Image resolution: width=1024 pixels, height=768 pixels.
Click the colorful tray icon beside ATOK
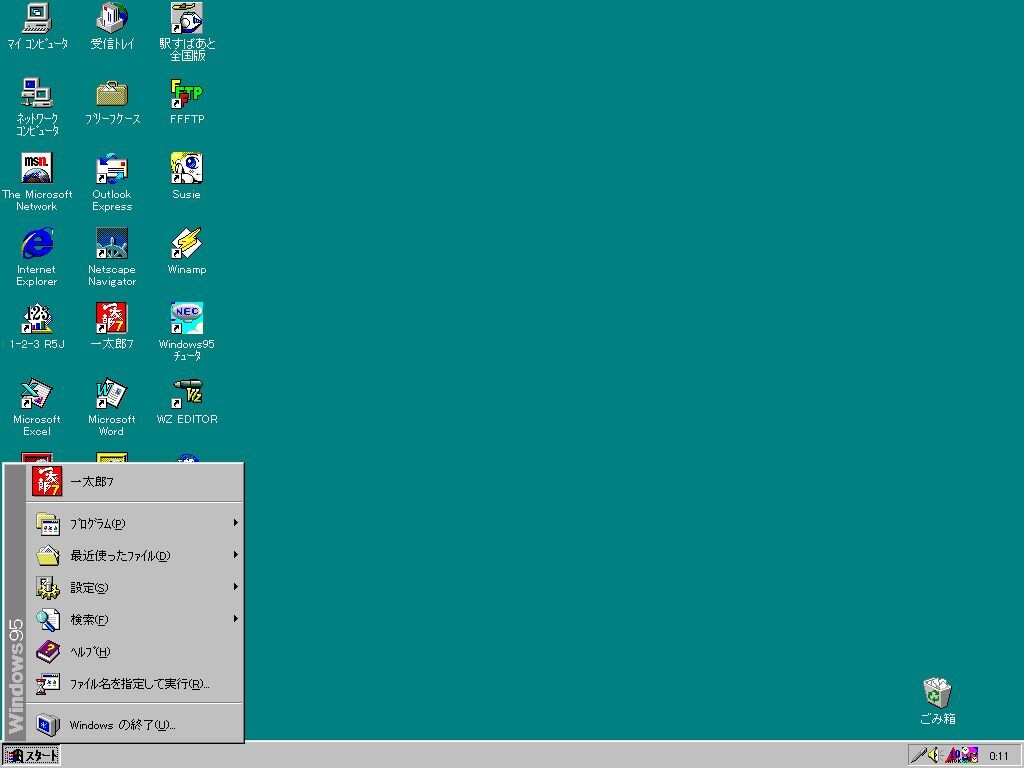point(970,756)
